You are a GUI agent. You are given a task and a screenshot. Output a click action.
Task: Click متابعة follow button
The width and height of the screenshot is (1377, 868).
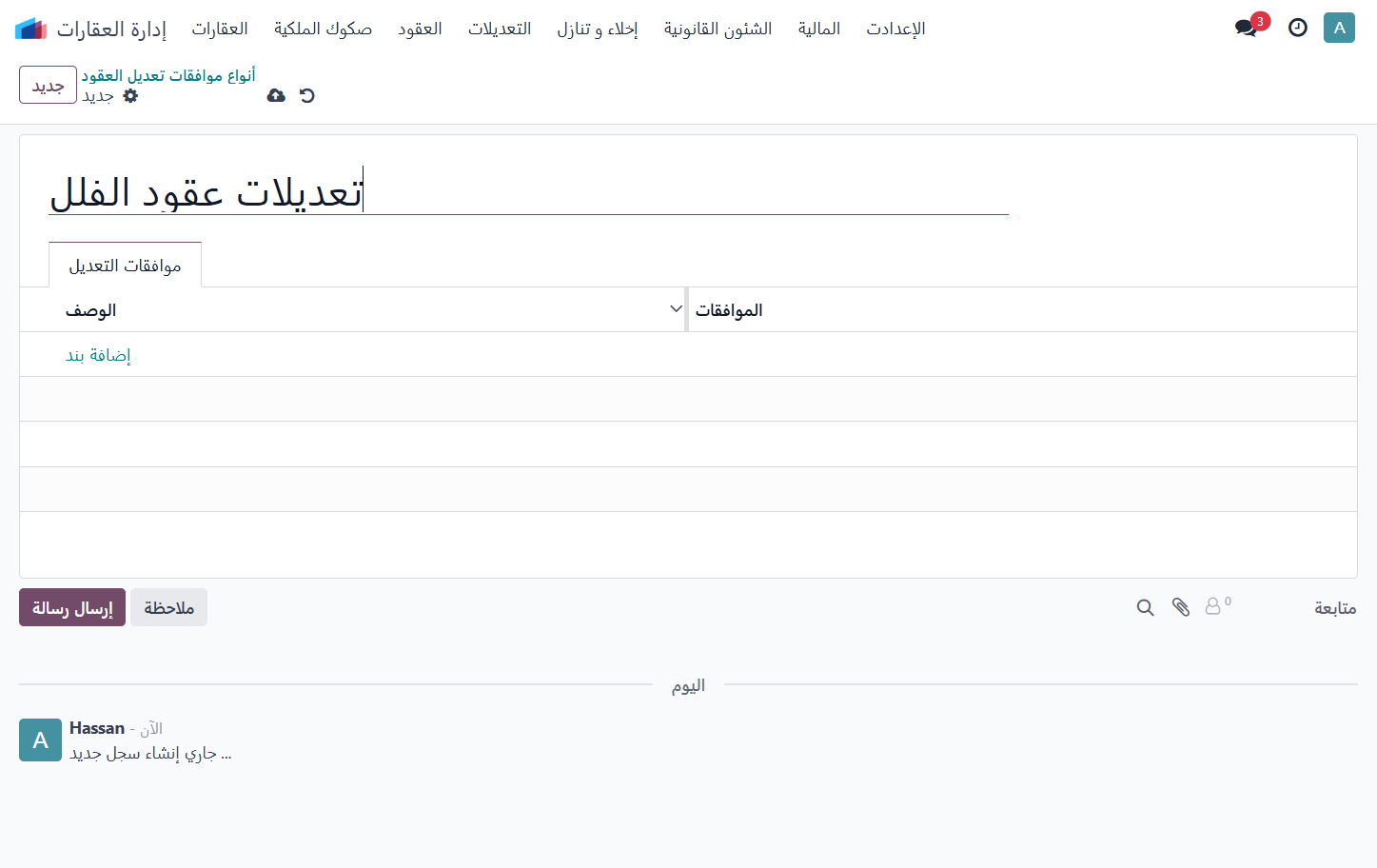pyautogui.click(x=1335, y=607)
